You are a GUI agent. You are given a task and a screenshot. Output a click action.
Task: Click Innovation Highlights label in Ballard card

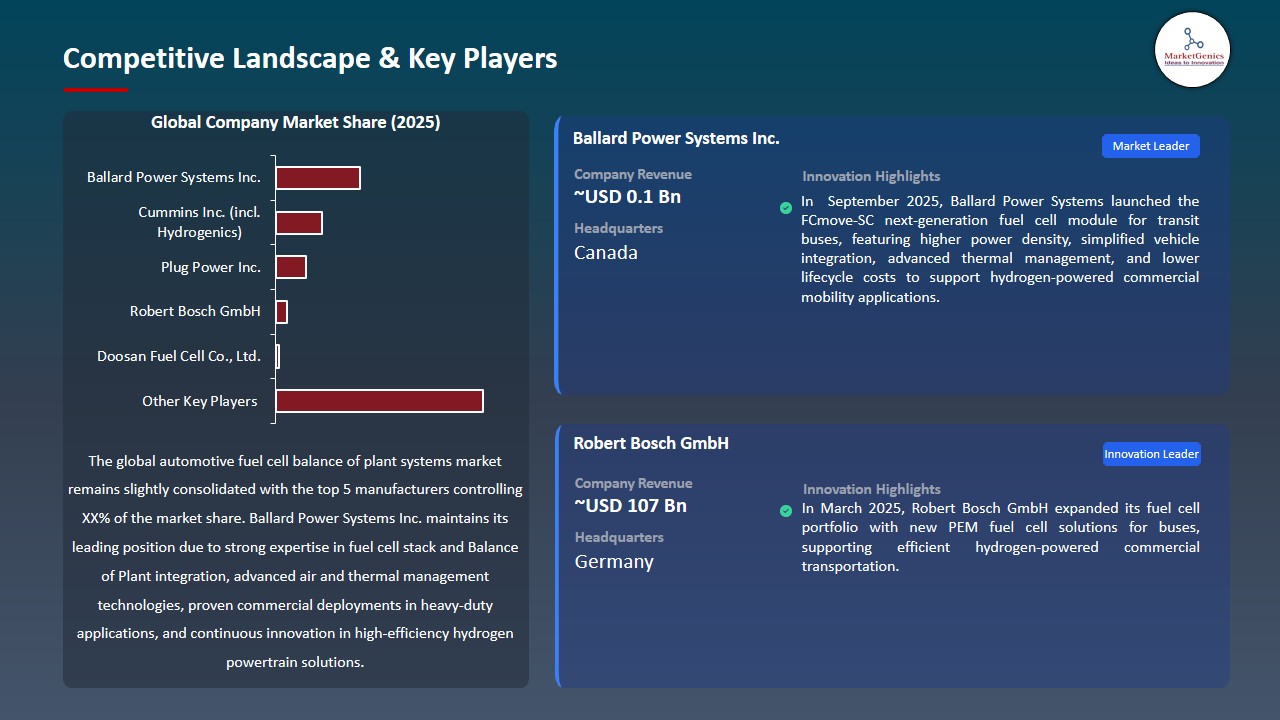click(x=871, y=176)
